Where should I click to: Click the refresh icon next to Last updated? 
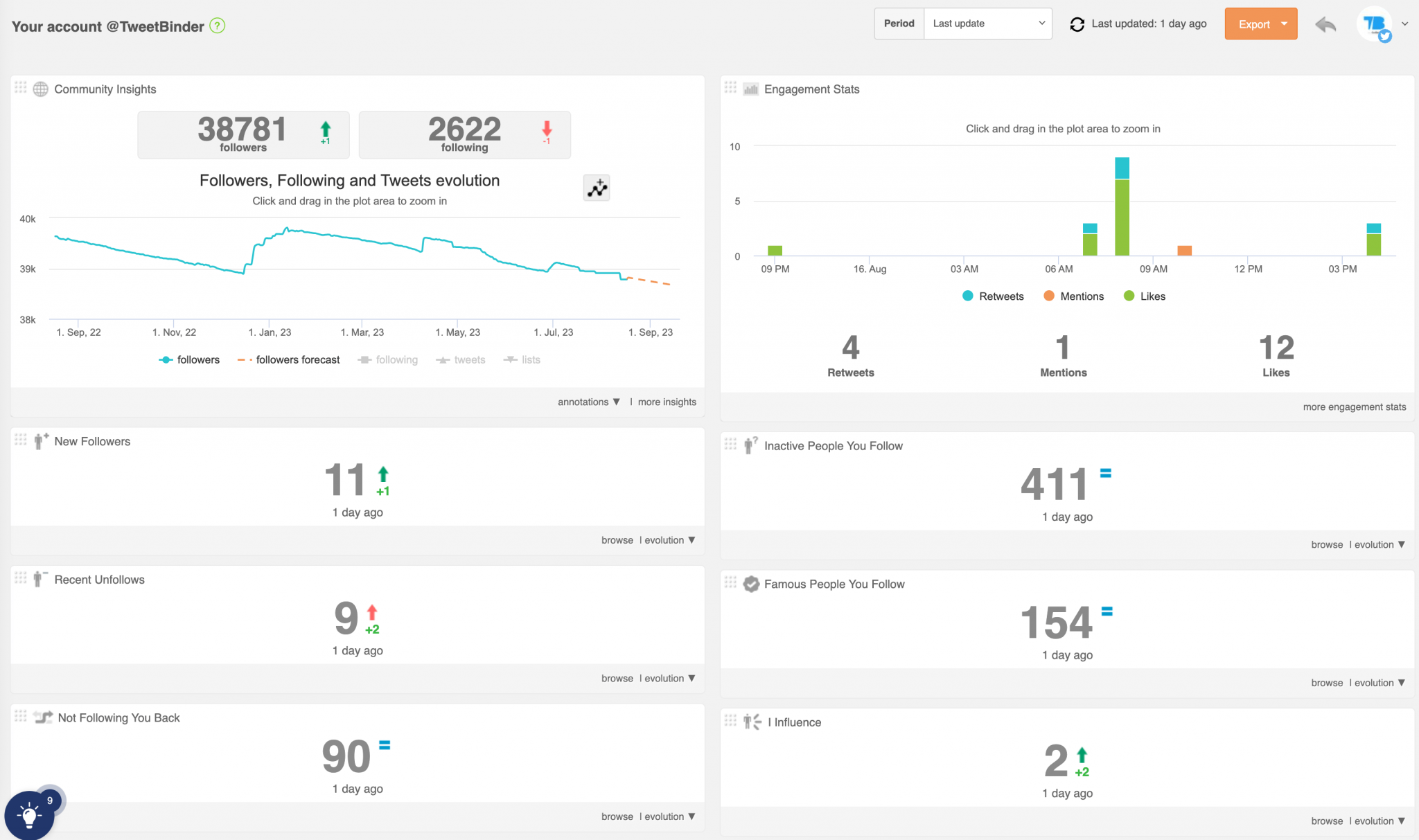click(x=1077, y=24)
